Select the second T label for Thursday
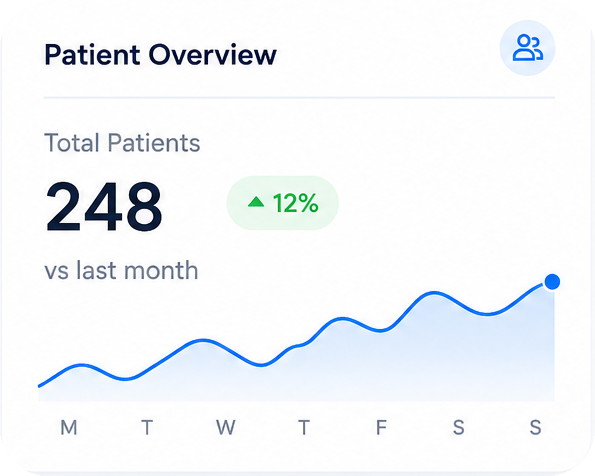 [x=304, y=427]
